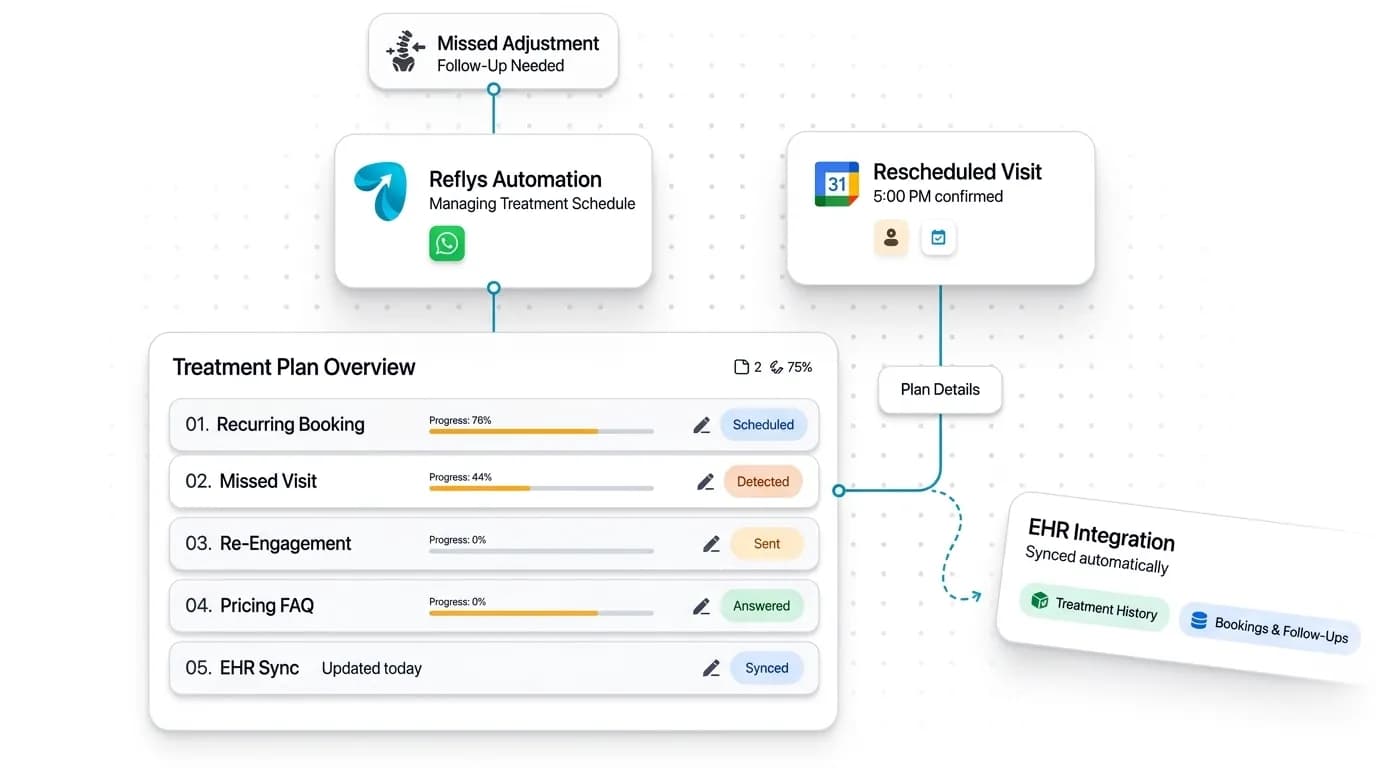The image size is (1376, 768).
Task: Edit Re-Engagement using its pencil icon
Action: click(711, 544)
